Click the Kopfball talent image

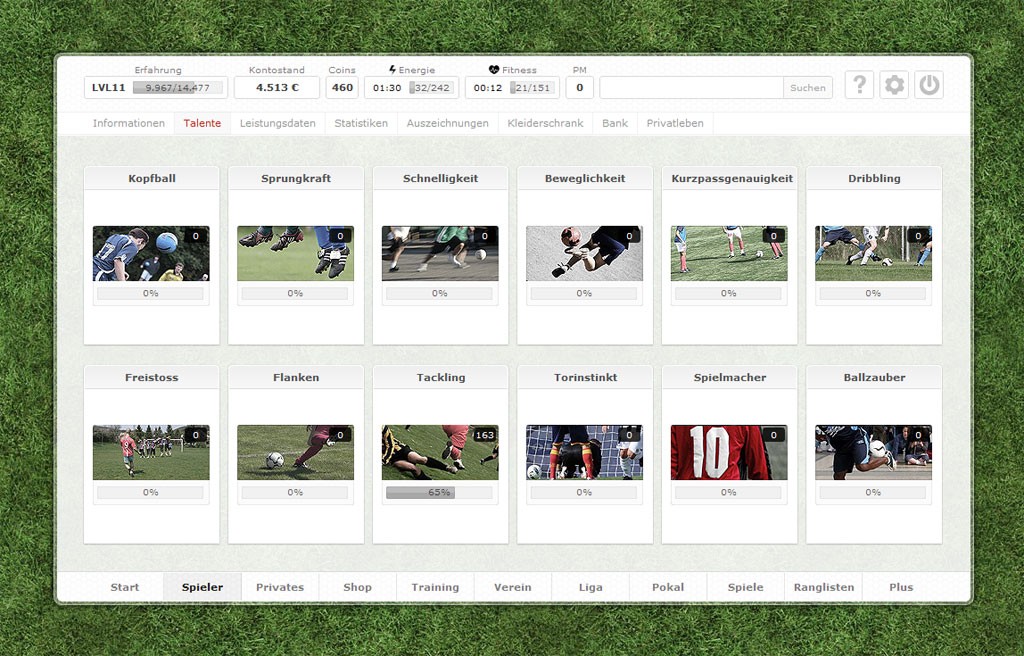click(x=151, y=254)
